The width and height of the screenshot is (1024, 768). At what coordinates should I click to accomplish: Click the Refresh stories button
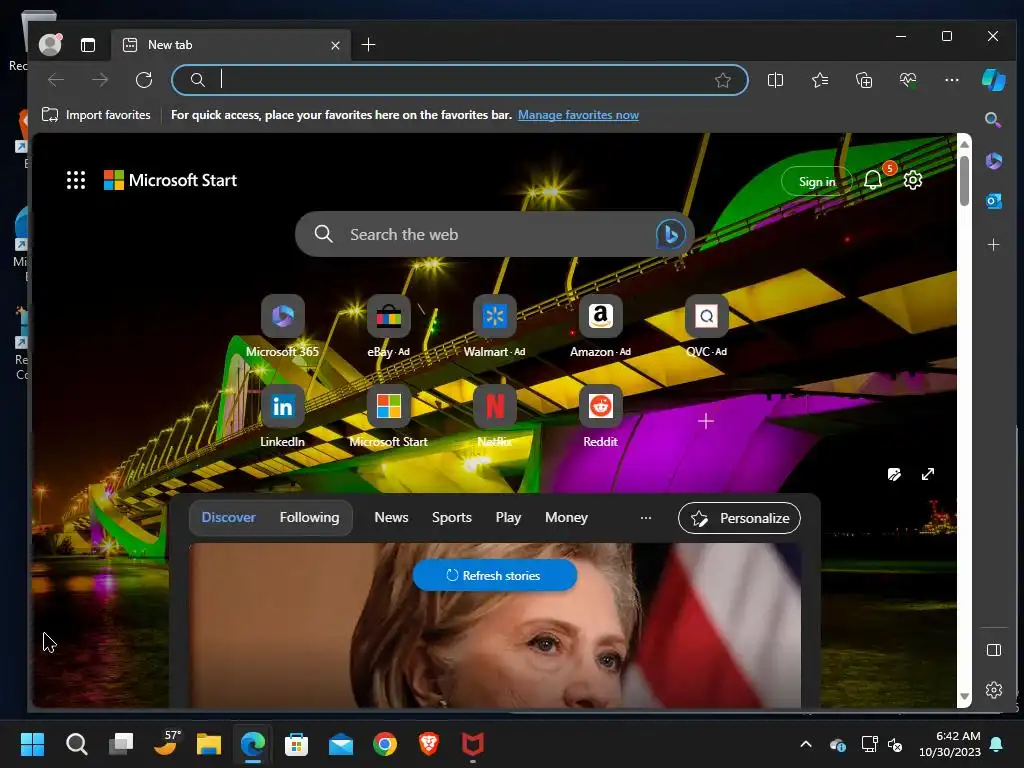pyautogui.click(x=494, y=575)
